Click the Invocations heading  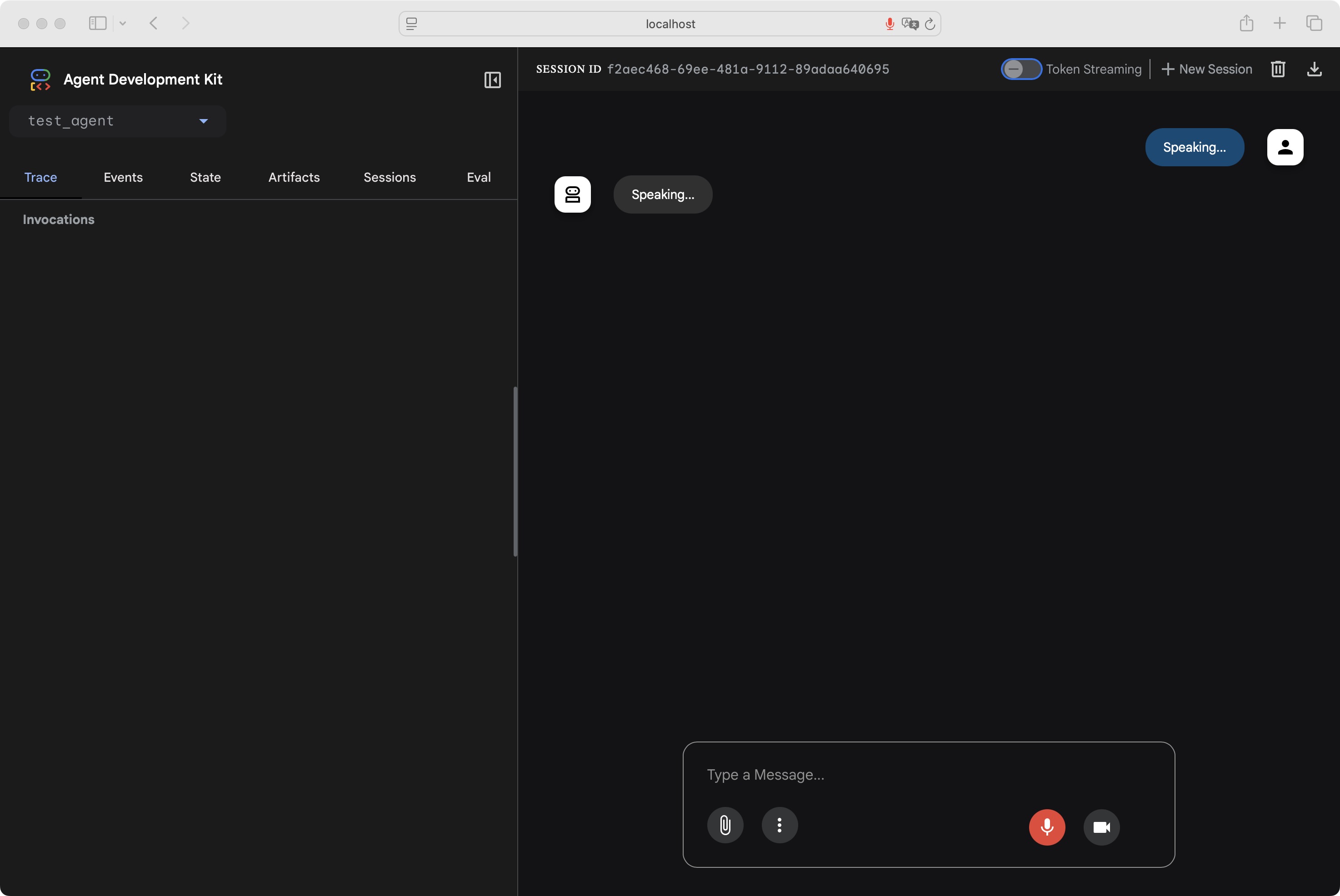pyautogui.click(x=58, y=219)
